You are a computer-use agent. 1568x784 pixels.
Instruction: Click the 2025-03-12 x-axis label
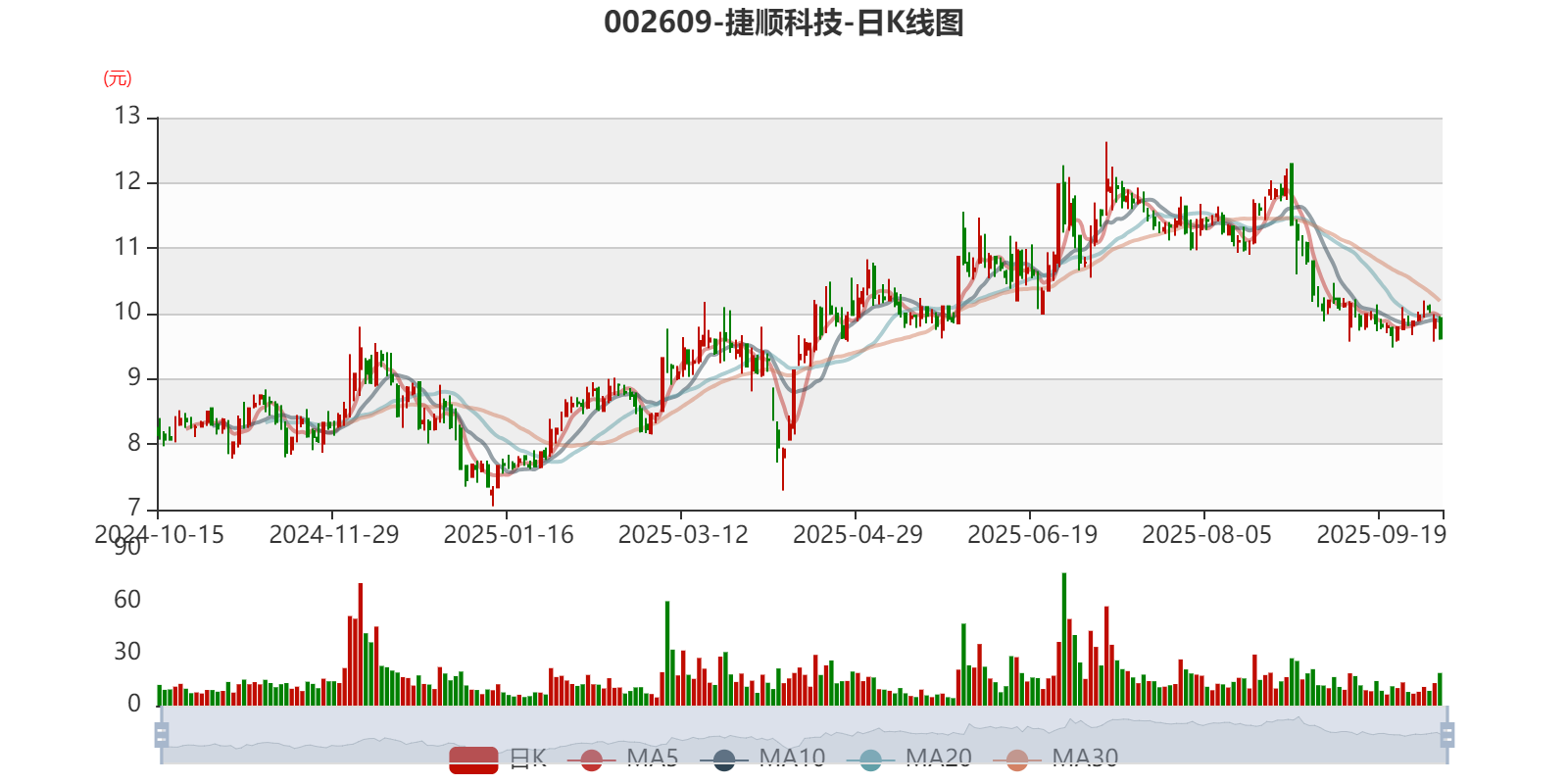(683, 535)
